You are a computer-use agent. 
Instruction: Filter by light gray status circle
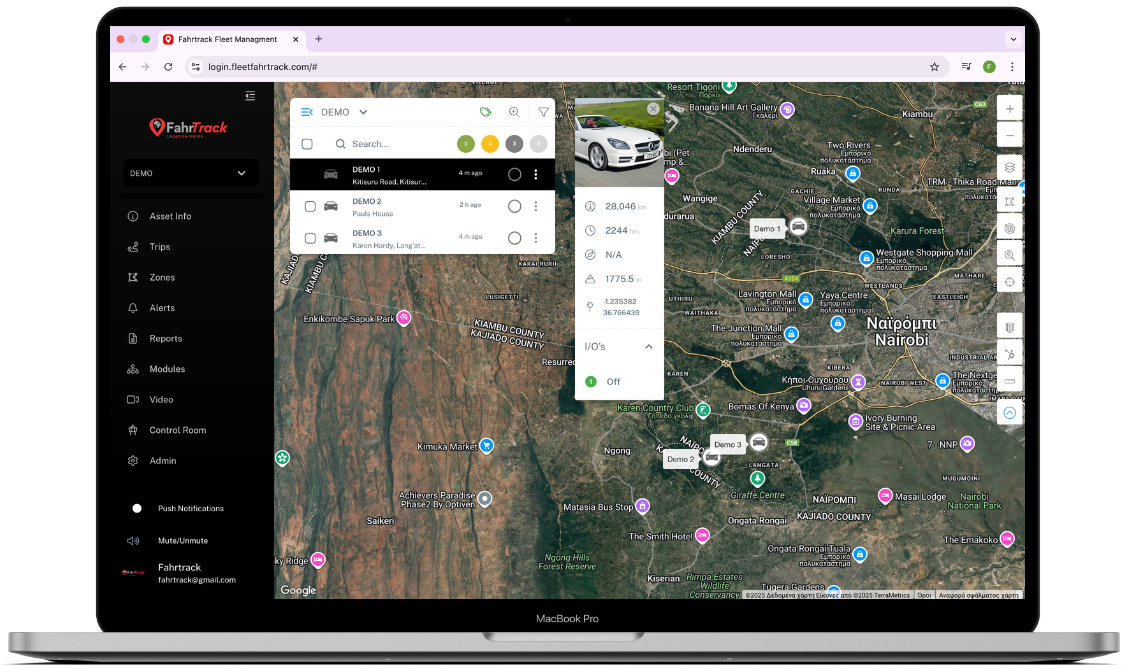538,144
